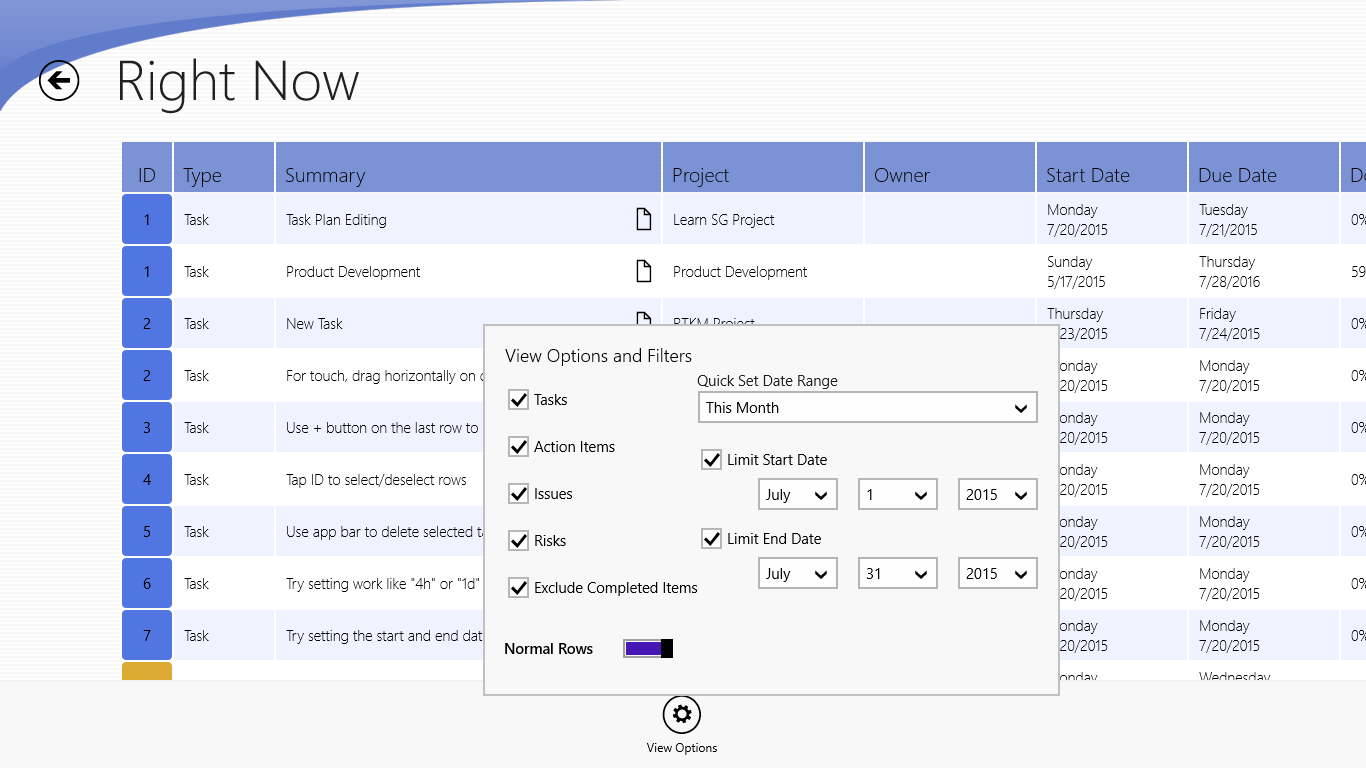The width and height of the screenshot is (1366, 768).
Task: Click the Due Date column header
Action: (1264, 167)
